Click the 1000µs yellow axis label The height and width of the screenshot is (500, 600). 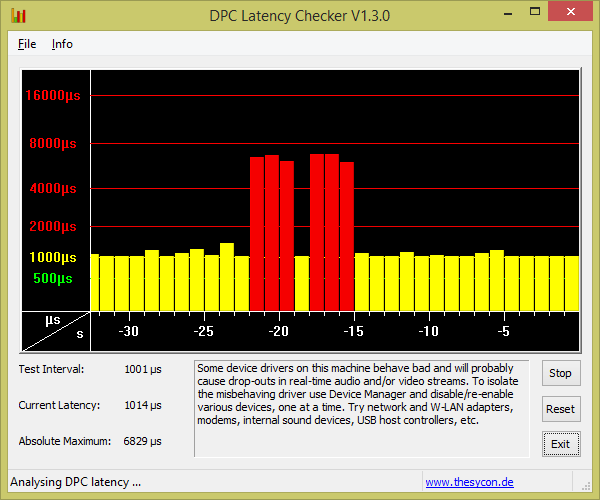pyautogui.click(x=53, y=257)
